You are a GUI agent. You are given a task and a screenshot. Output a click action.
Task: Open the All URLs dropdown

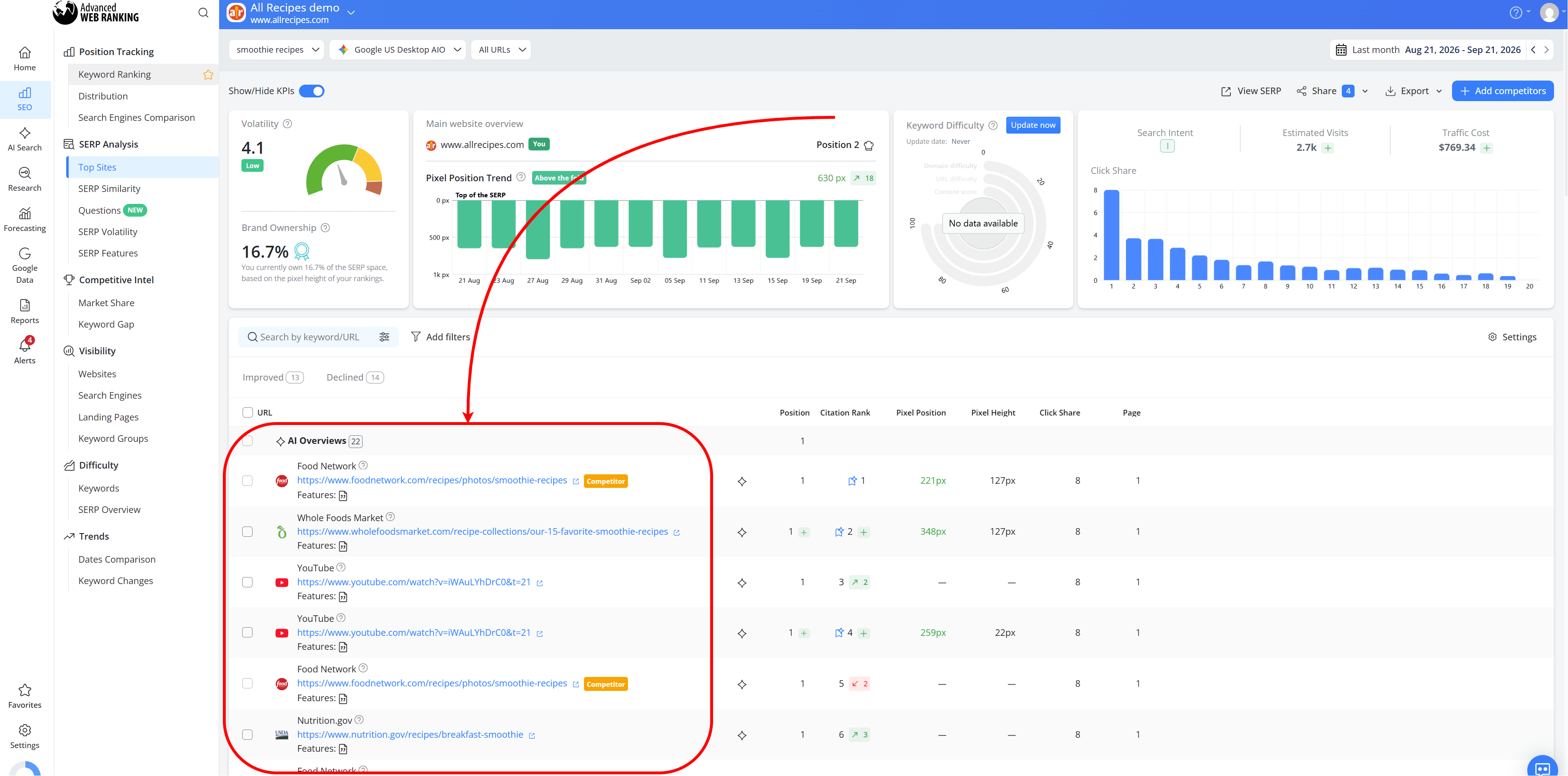tap(501, 50)
